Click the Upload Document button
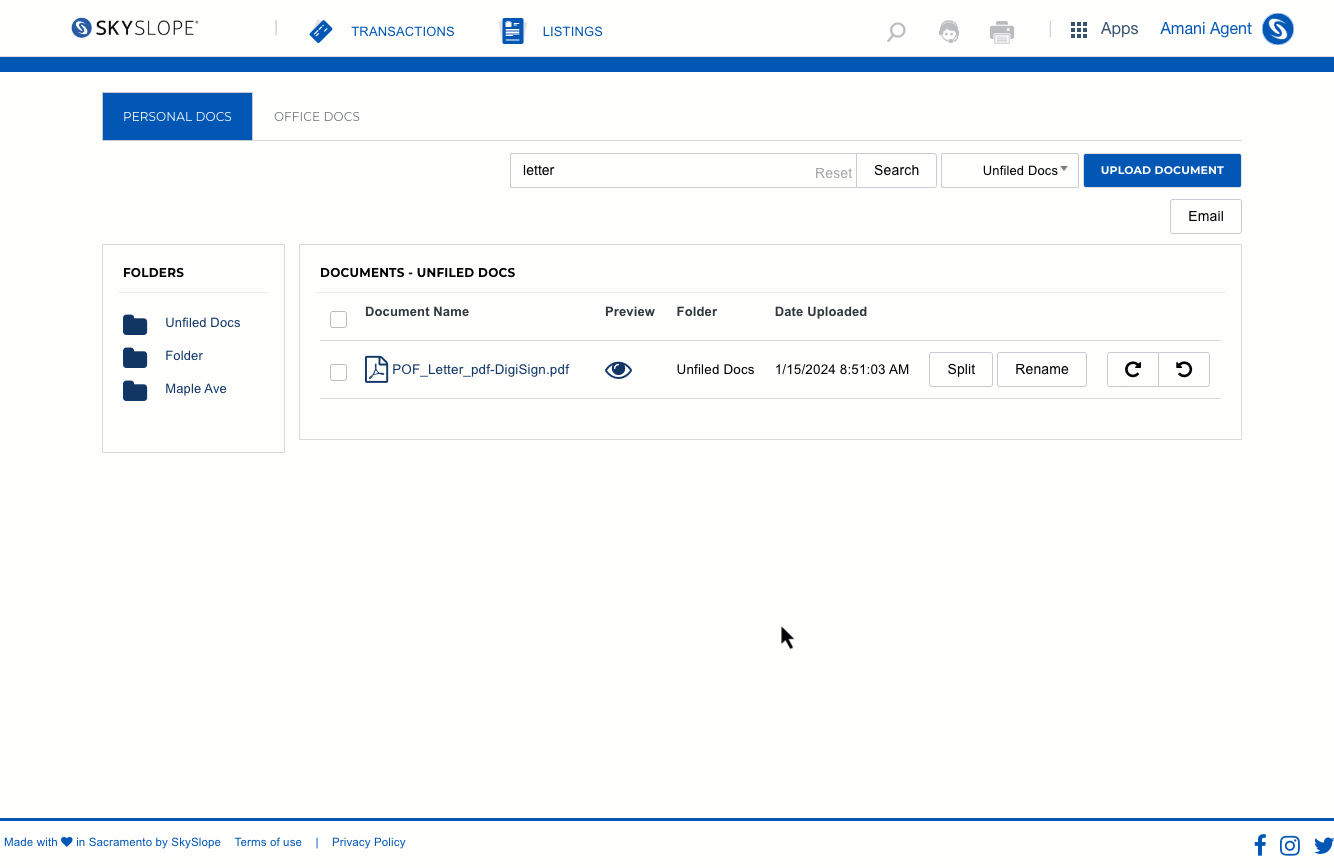Viewport: 1334px width, 868px height. coord(1162,170)
